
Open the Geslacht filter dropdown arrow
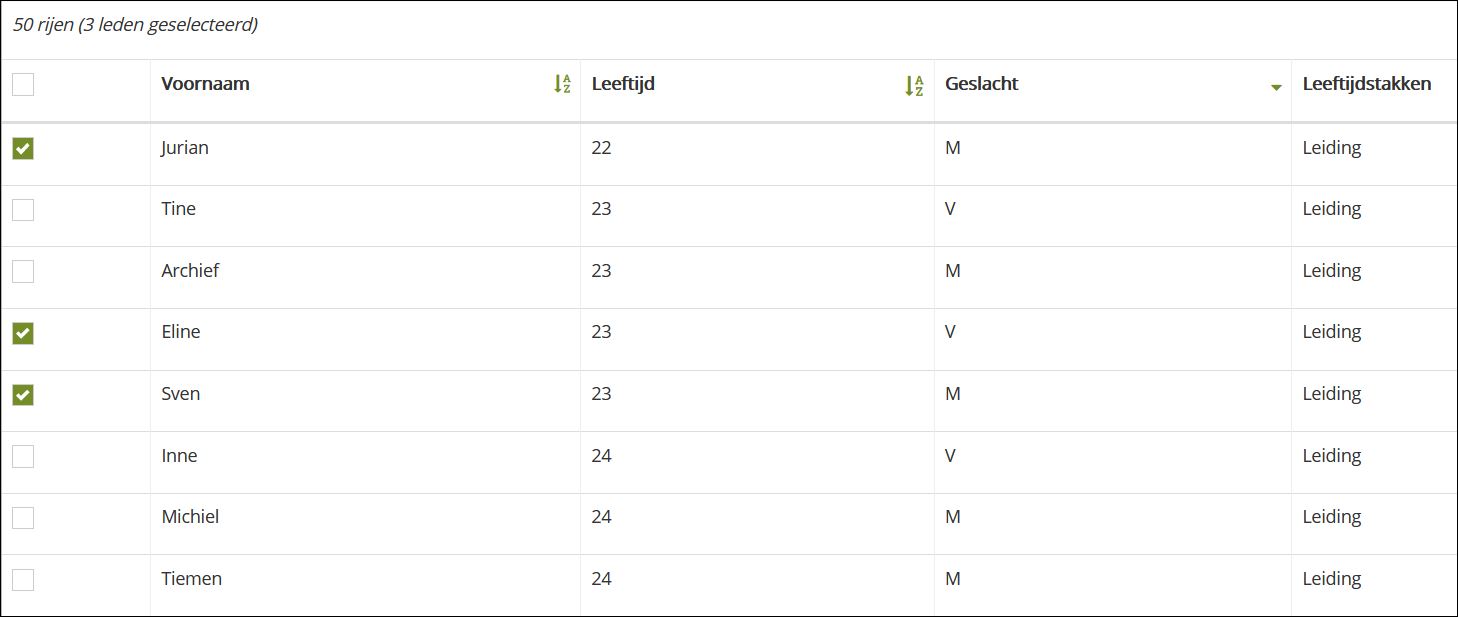pyautogui.click(x=1276, y=88)
